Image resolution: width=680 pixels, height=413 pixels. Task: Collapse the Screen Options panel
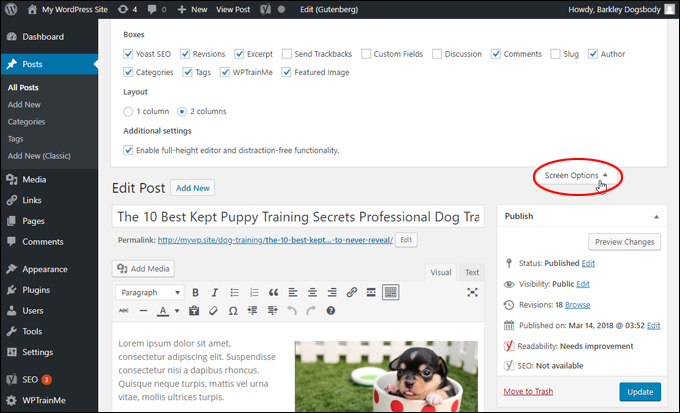coord(576,175)
